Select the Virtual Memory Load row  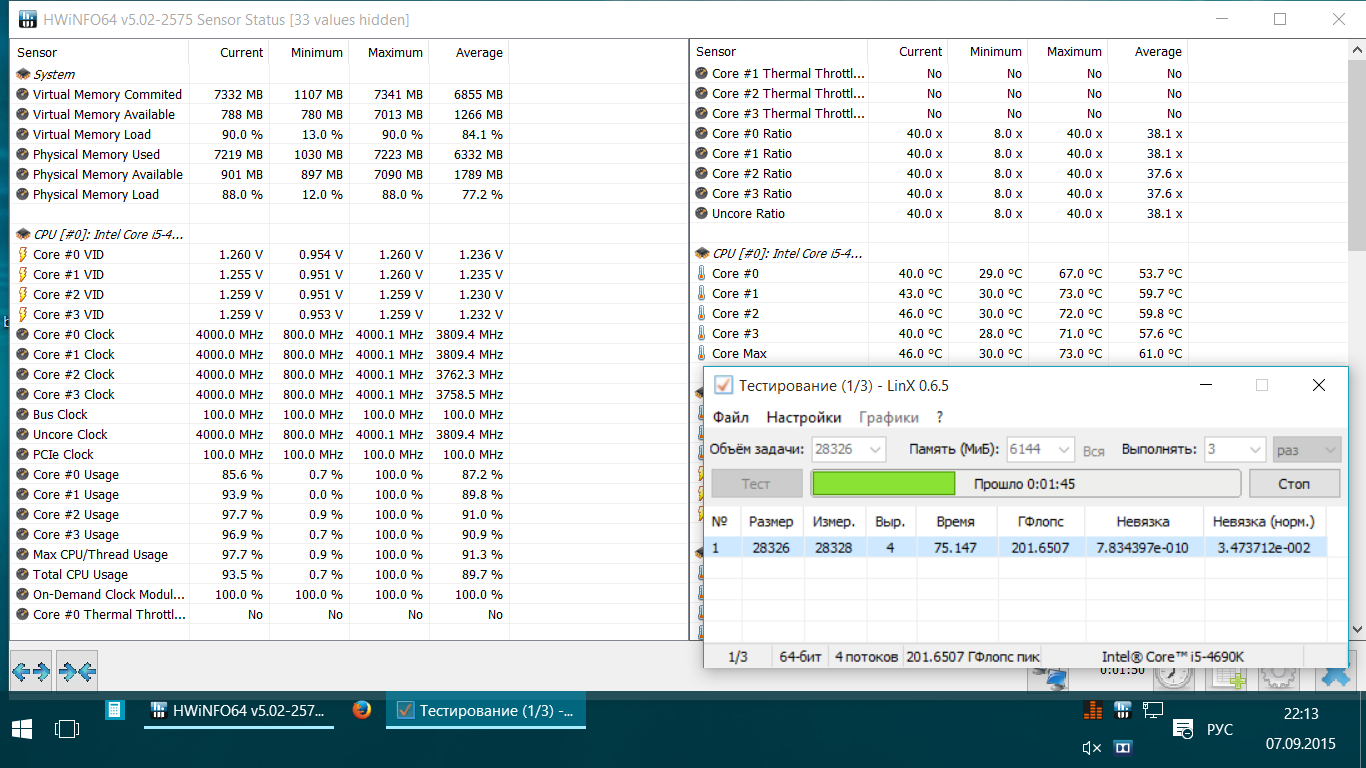260,134
